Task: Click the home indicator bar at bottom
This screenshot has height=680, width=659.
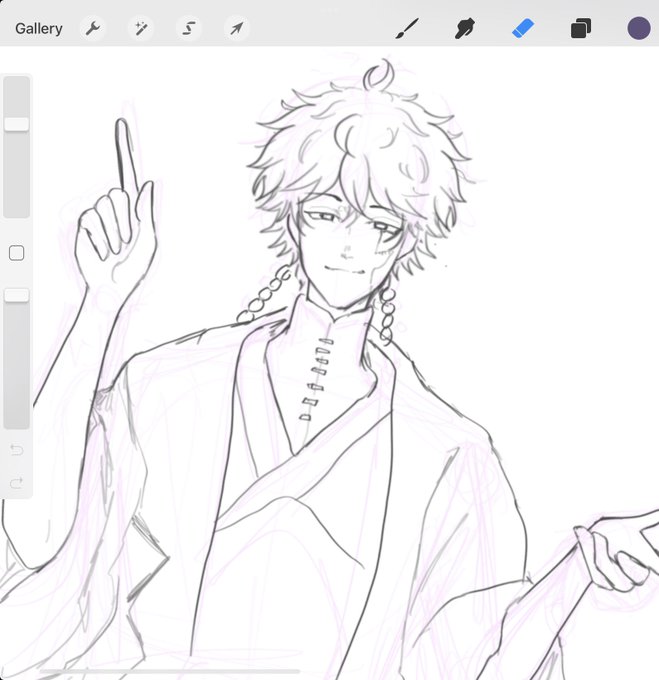Action: coord(170,671)
